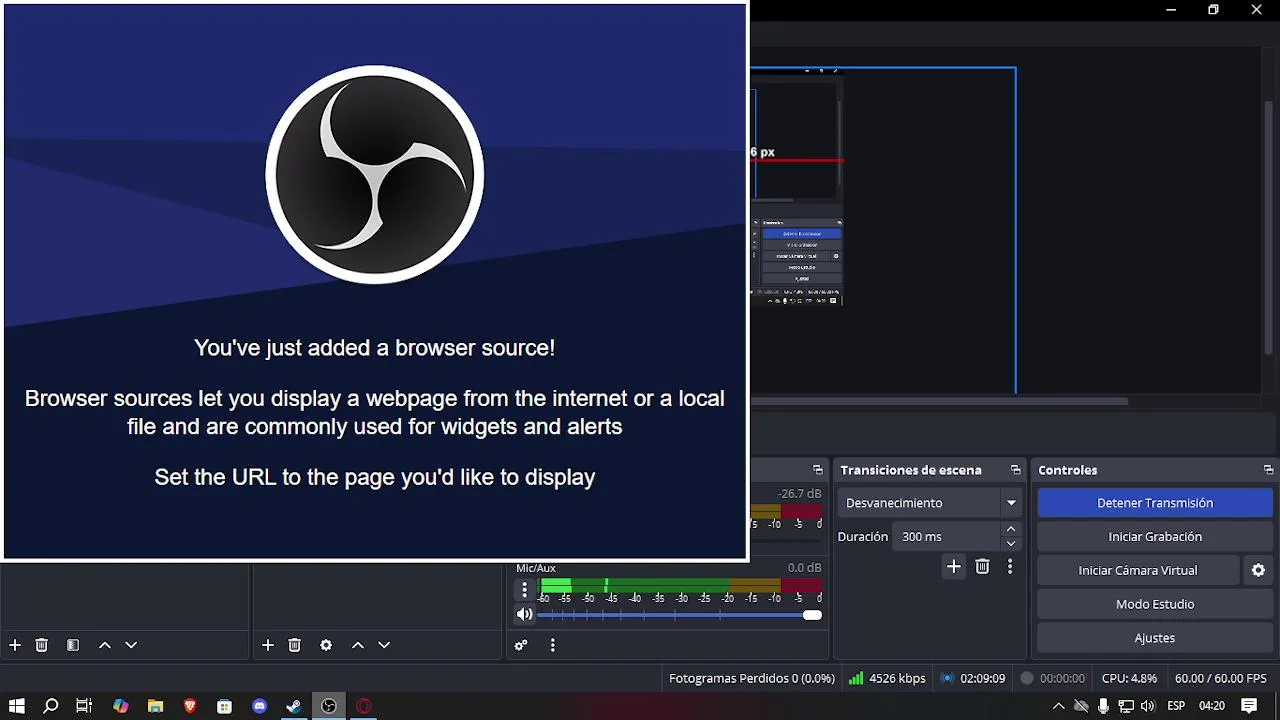
Task: Open taskbar search
Action: (51, 706)
